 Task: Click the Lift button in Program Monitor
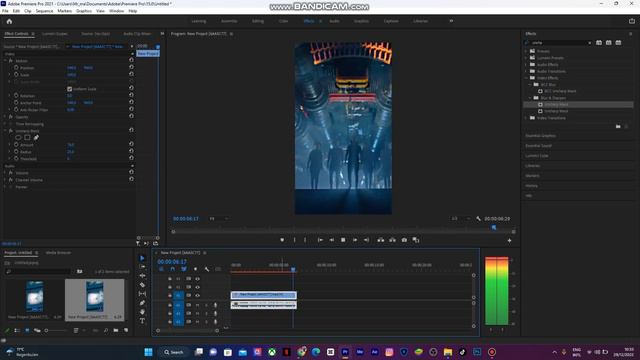(x=380, y=240)
